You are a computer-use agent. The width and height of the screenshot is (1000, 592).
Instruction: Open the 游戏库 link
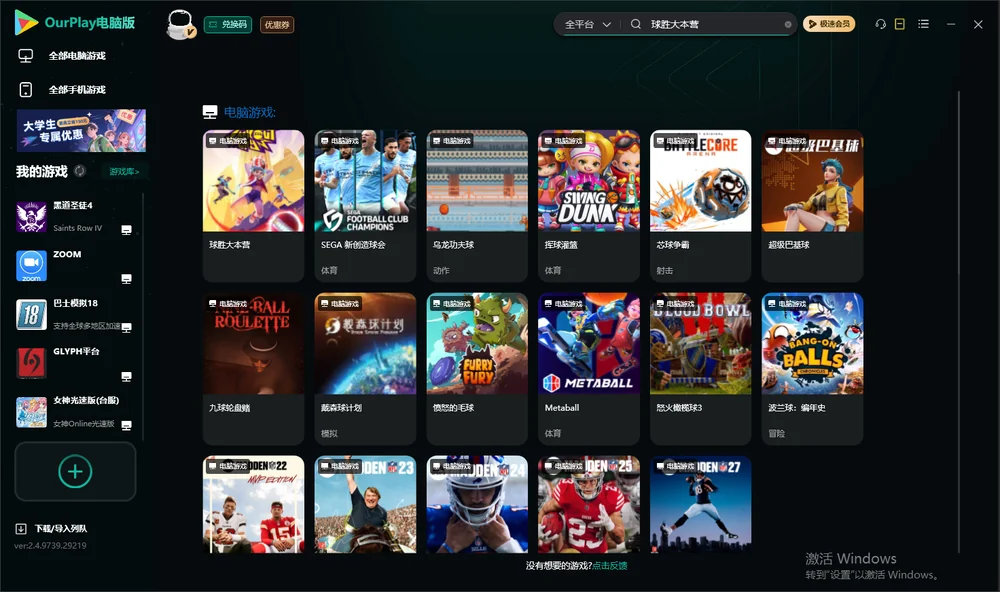pos(124,172)
